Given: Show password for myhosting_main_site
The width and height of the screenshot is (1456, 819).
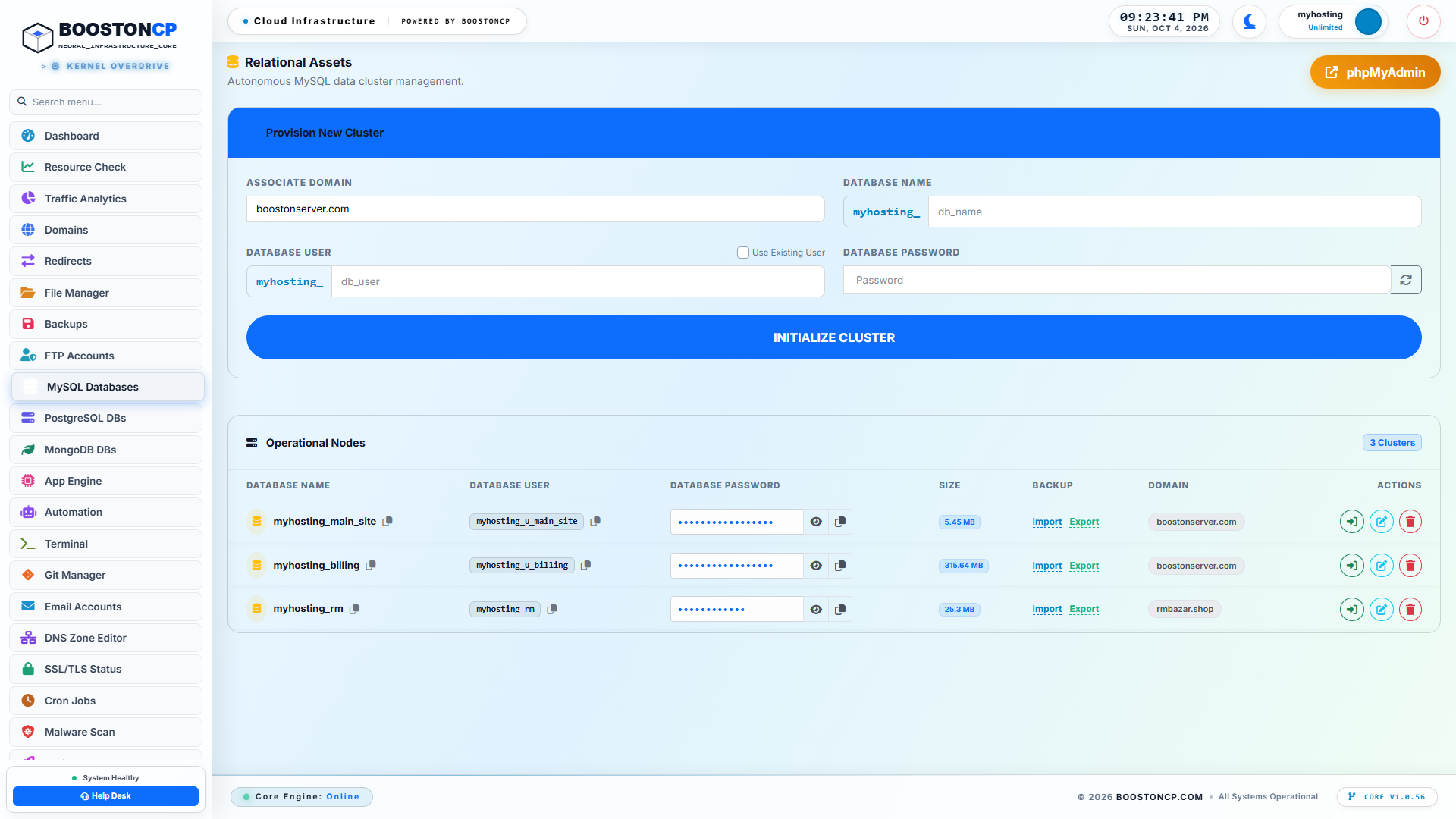Looking at the screenshot, I should [x=816, y=522].
